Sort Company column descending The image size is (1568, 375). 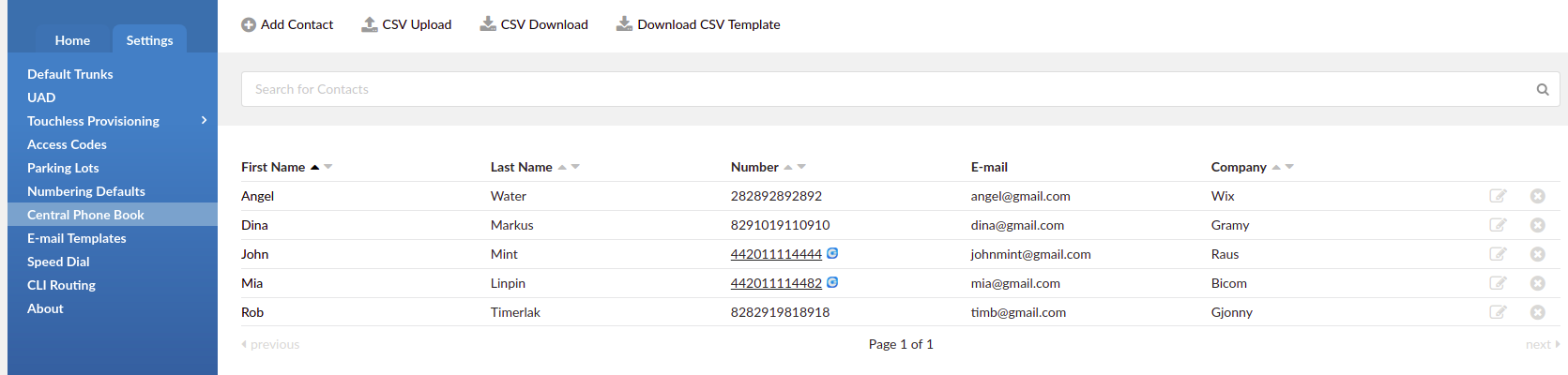click(1289, 167)
